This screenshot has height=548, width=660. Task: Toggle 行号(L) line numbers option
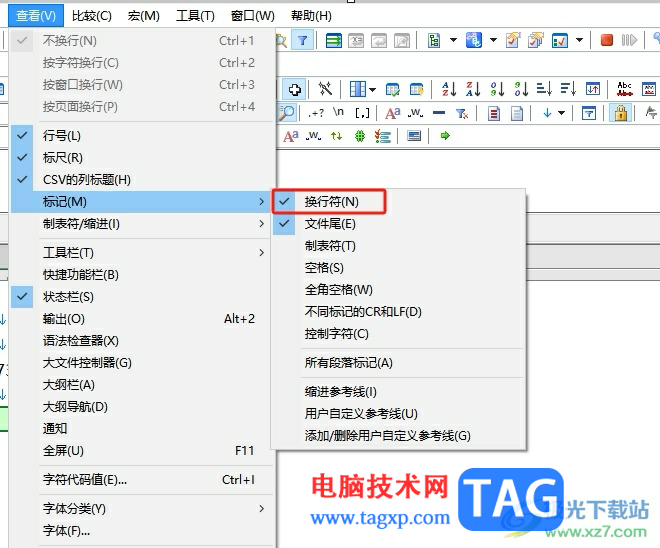[142, 136]
